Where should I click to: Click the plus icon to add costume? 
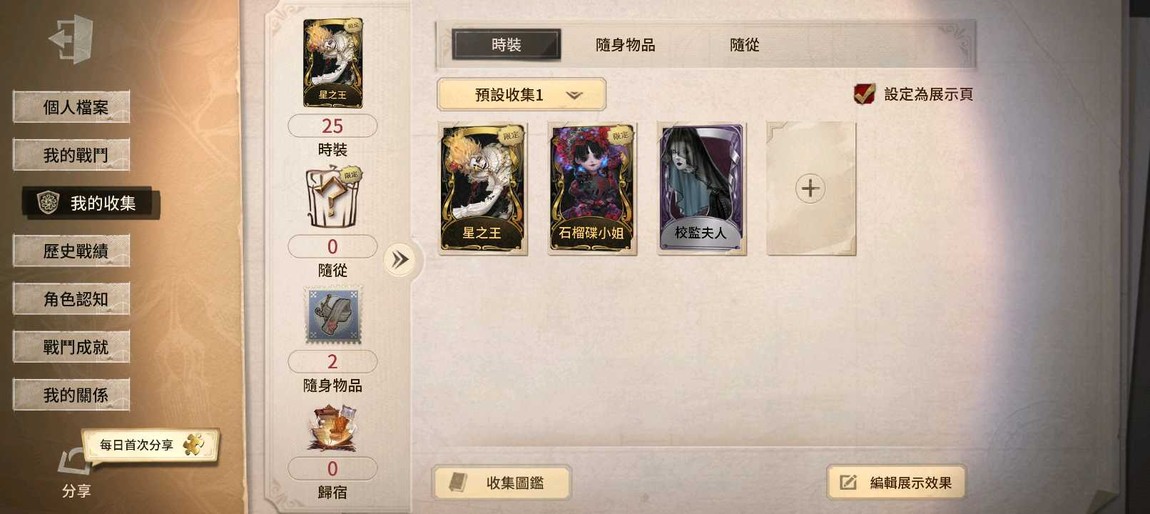pos(810,188)
